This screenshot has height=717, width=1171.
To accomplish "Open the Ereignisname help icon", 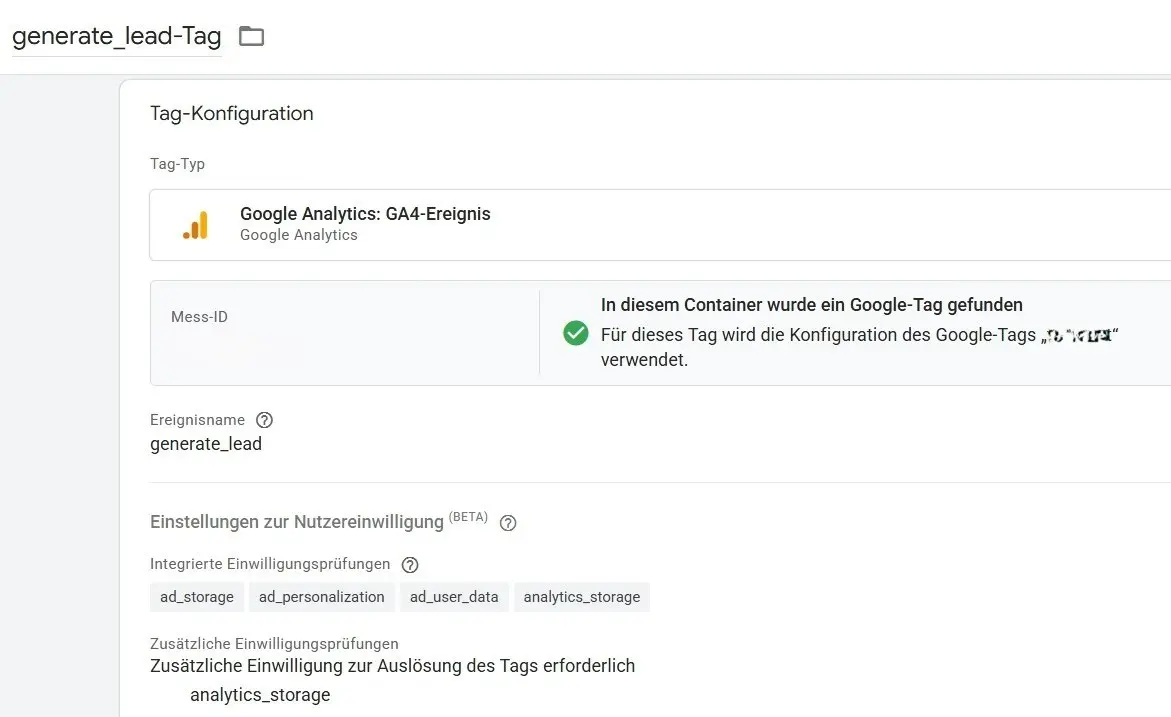I will (x=263, y=420).
